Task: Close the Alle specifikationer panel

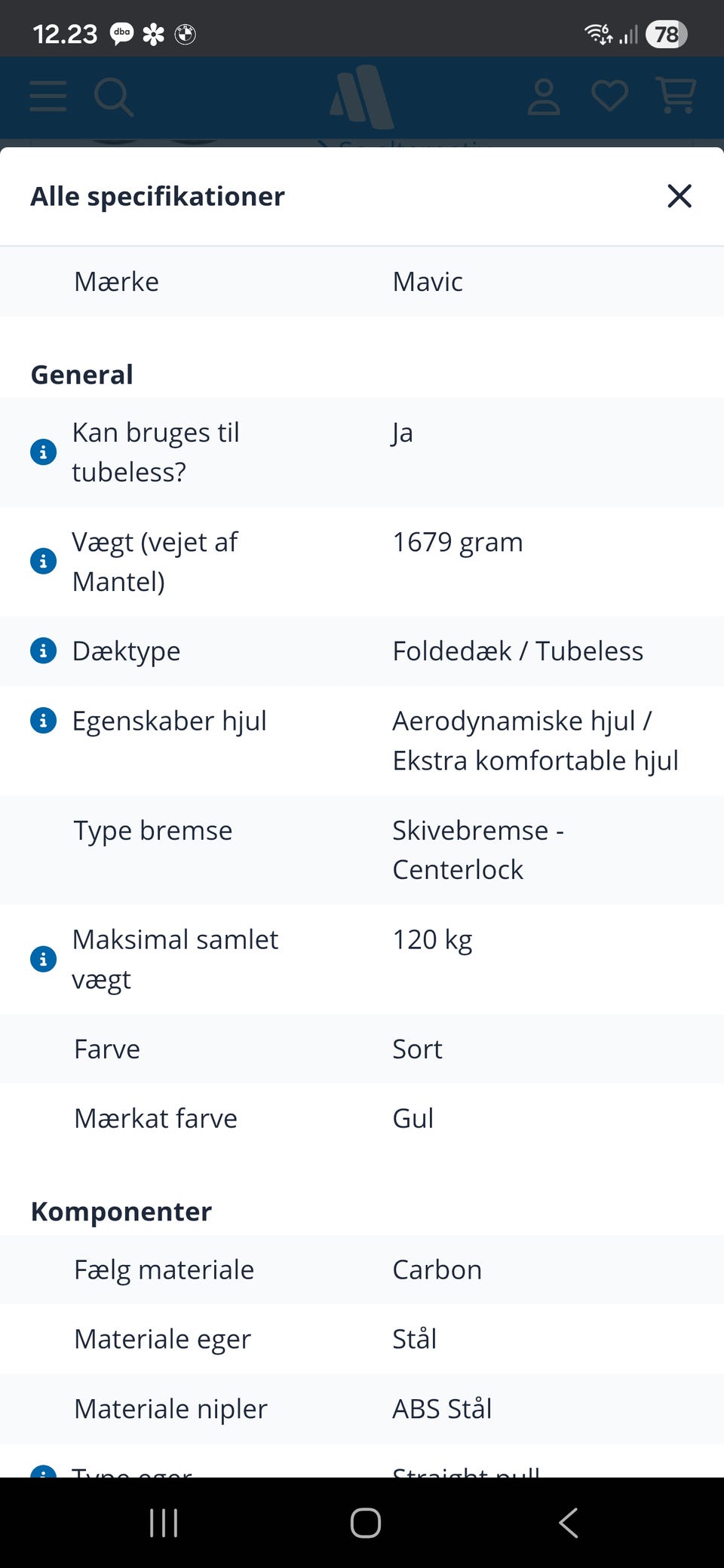Action: pos(679,196)
